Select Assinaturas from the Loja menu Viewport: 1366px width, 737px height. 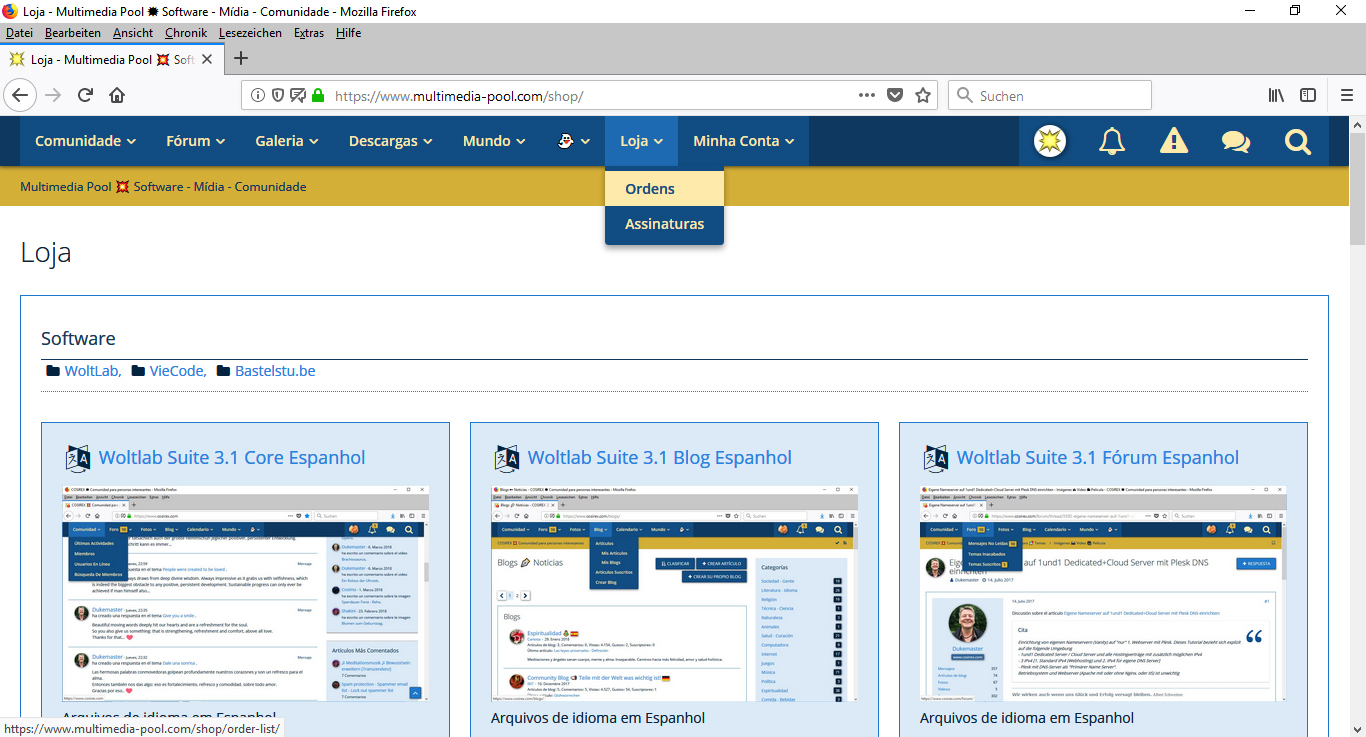(664, 224)
